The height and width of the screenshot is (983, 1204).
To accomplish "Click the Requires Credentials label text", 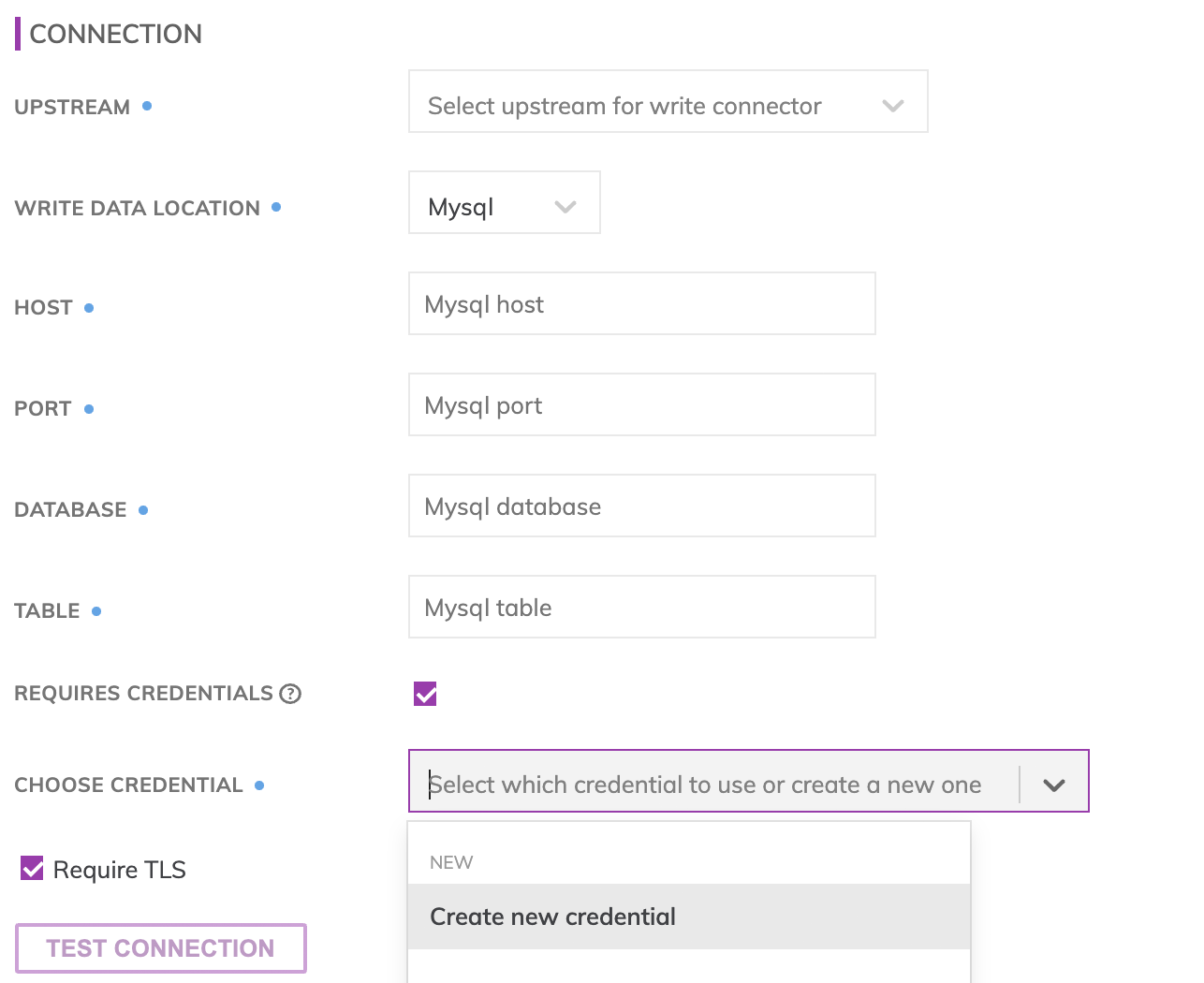I will pos(143,694).
